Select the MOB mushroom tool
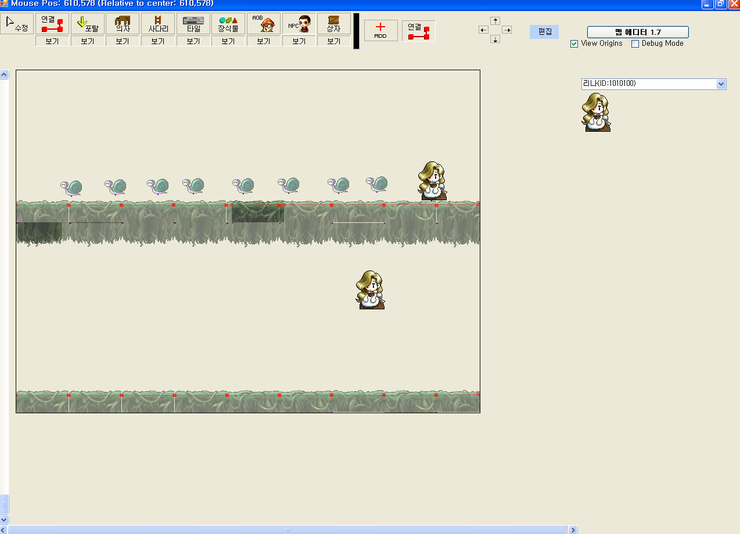The width and height of the screenshot is (740, 534). click(x=263, y=24)
